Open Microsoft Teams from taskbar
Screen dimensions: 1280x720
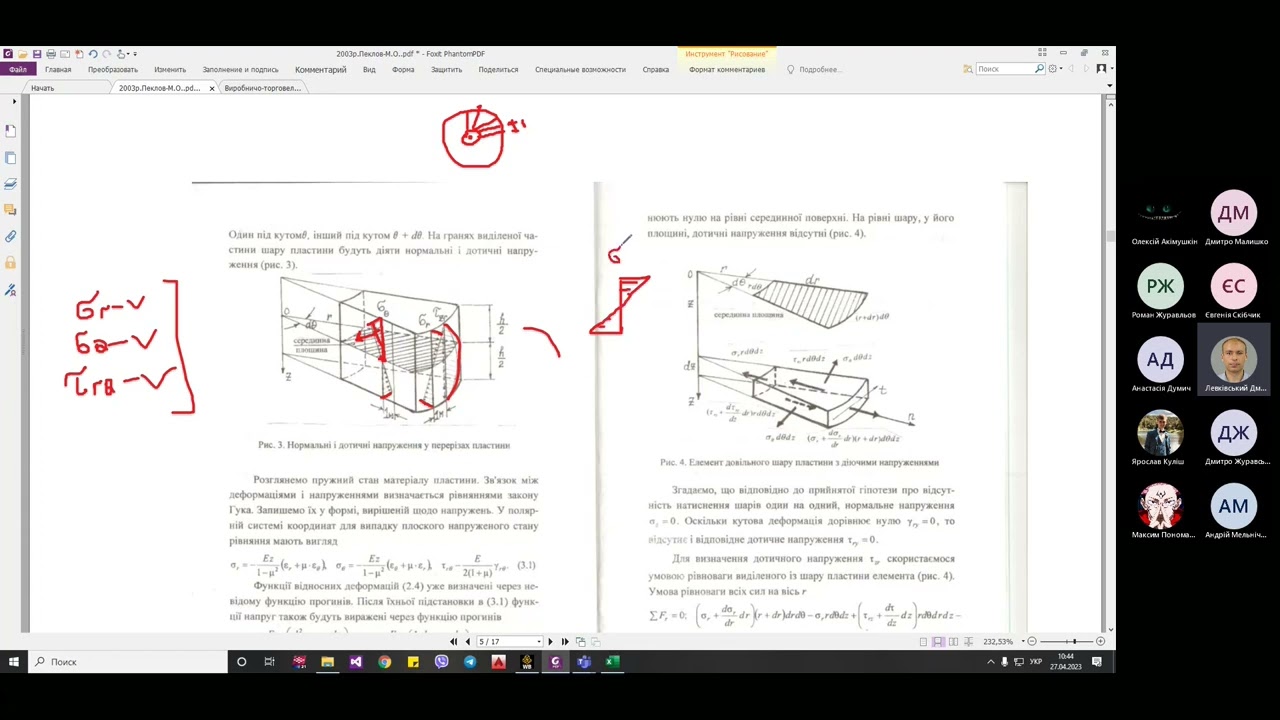point(583,661)
